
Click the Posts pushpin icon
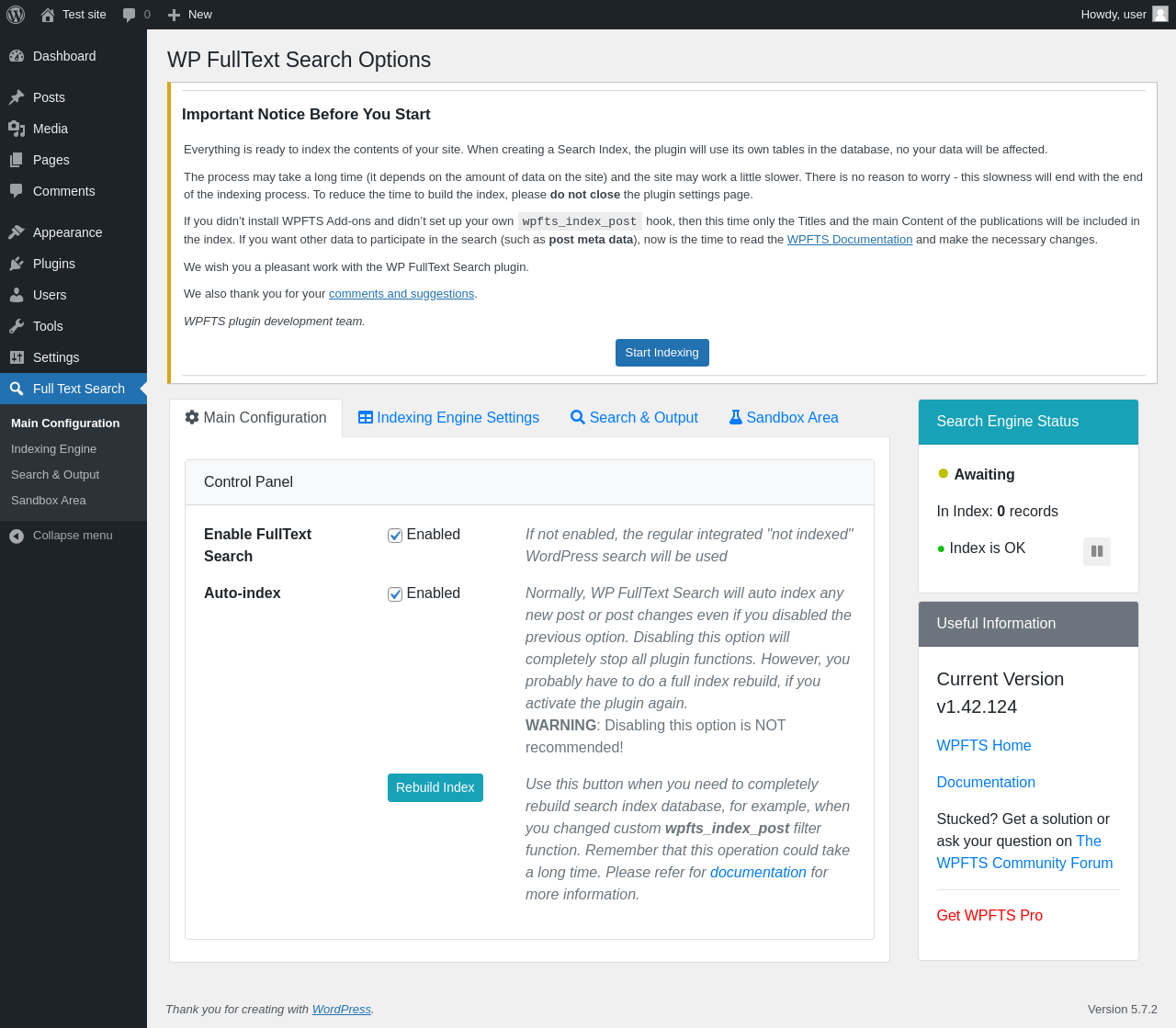pyautogui.click(x=17, y=97)
